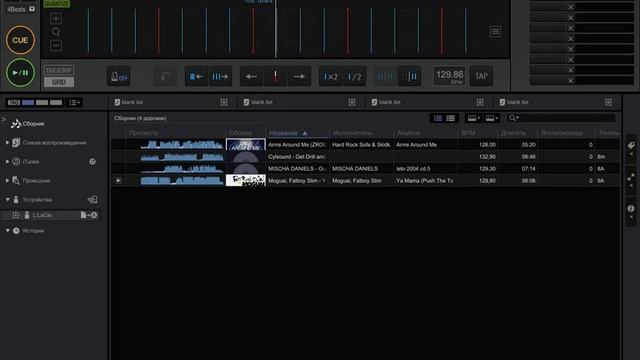Click the L.LaCie export/eject icon
Screen dimensions: 640x360
[x=89, y=215]
